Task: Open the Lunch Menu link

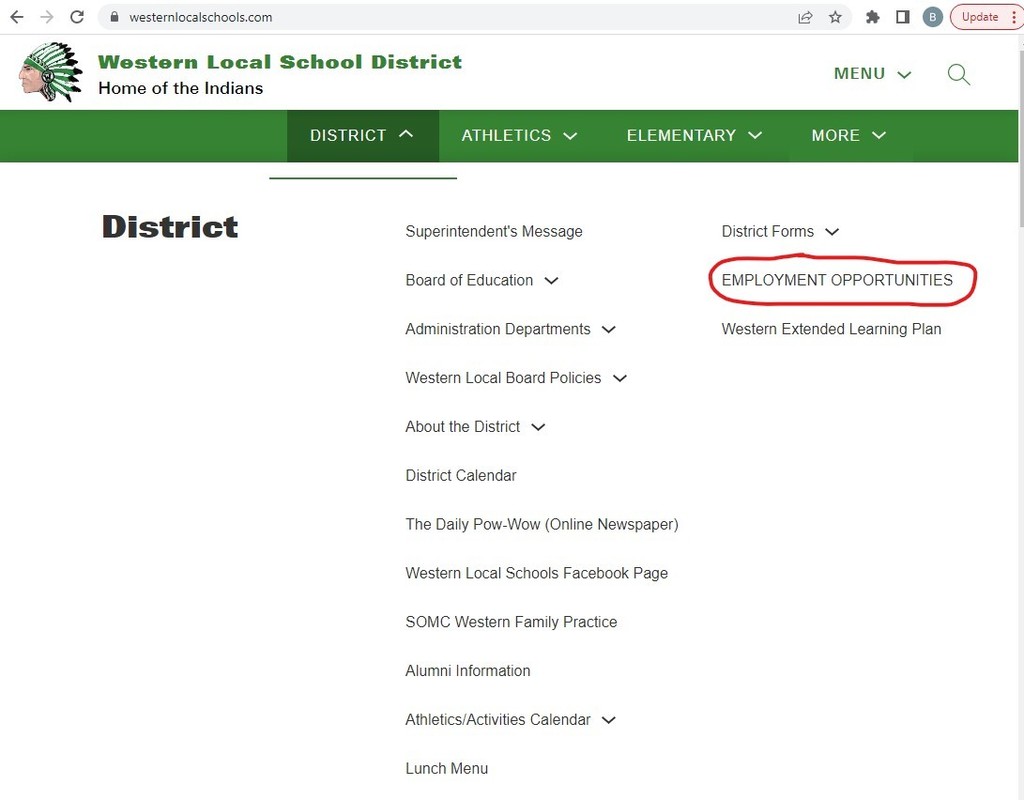Action: point(447,769)
